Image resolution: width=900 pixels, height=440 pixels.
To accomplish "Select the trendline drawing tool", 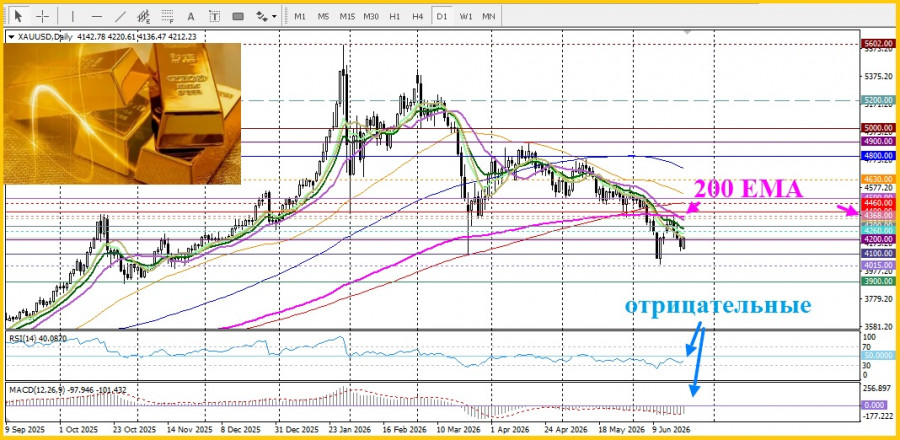I will coord(120,16).
